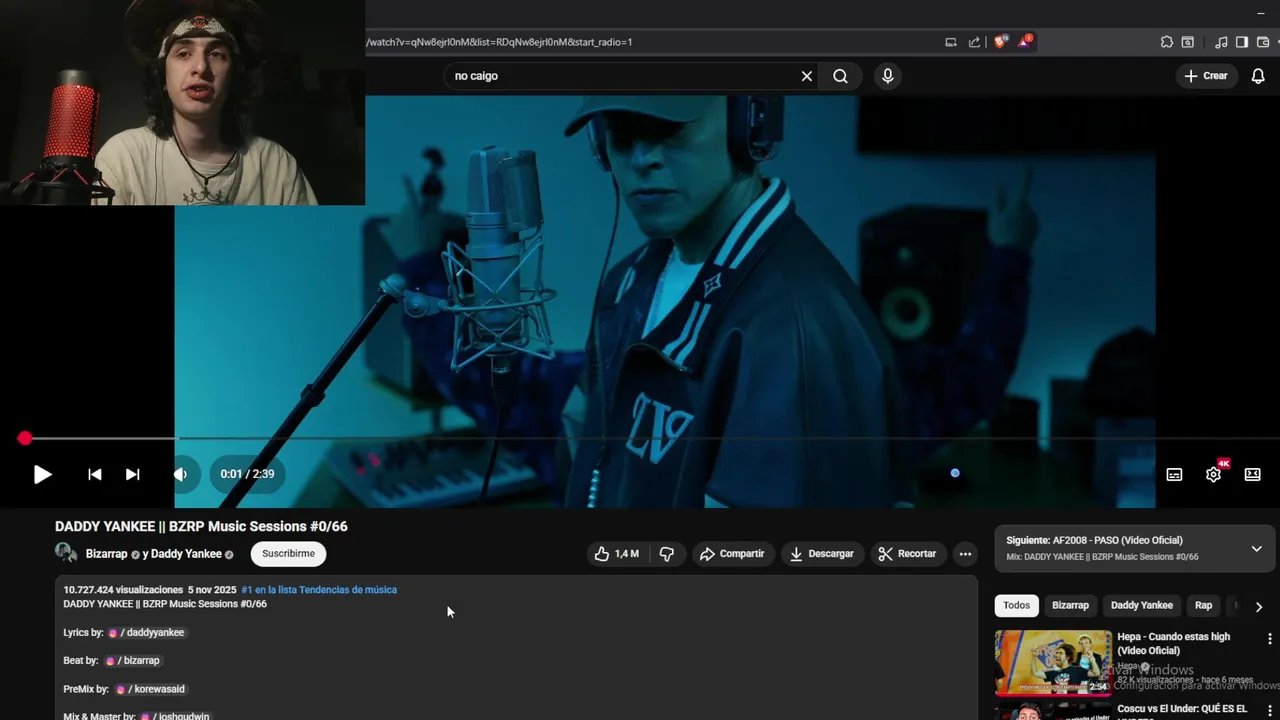Open 'Hepa - Cuando estas high' title
The height and width of the screenshot is (720, 1280).
(1174, 643)
